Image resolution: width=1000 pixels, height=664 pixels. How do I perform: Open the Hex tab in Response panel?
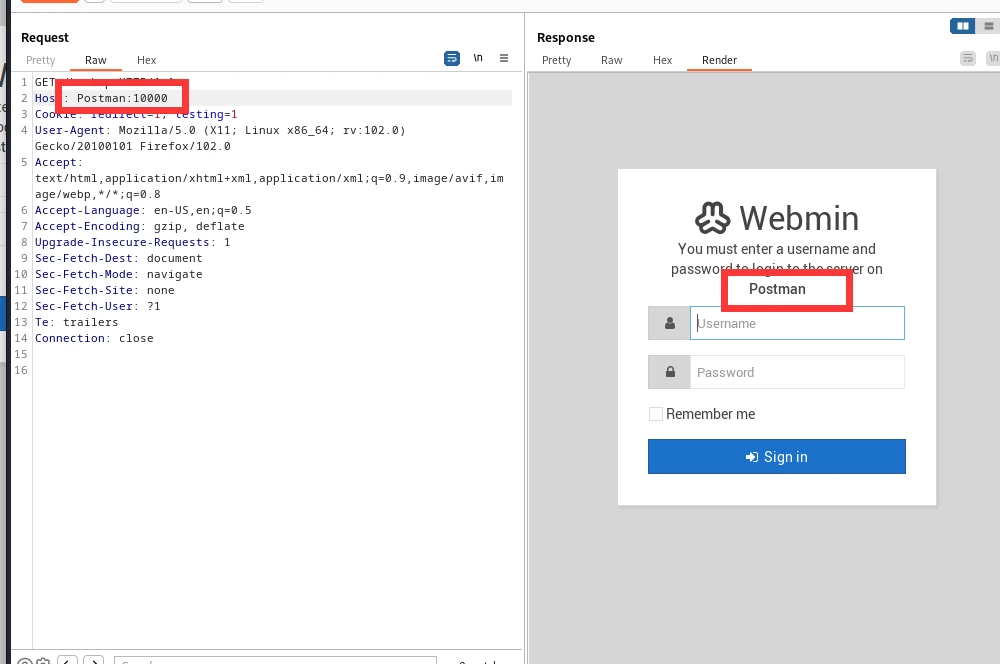(x=663, y=60)
